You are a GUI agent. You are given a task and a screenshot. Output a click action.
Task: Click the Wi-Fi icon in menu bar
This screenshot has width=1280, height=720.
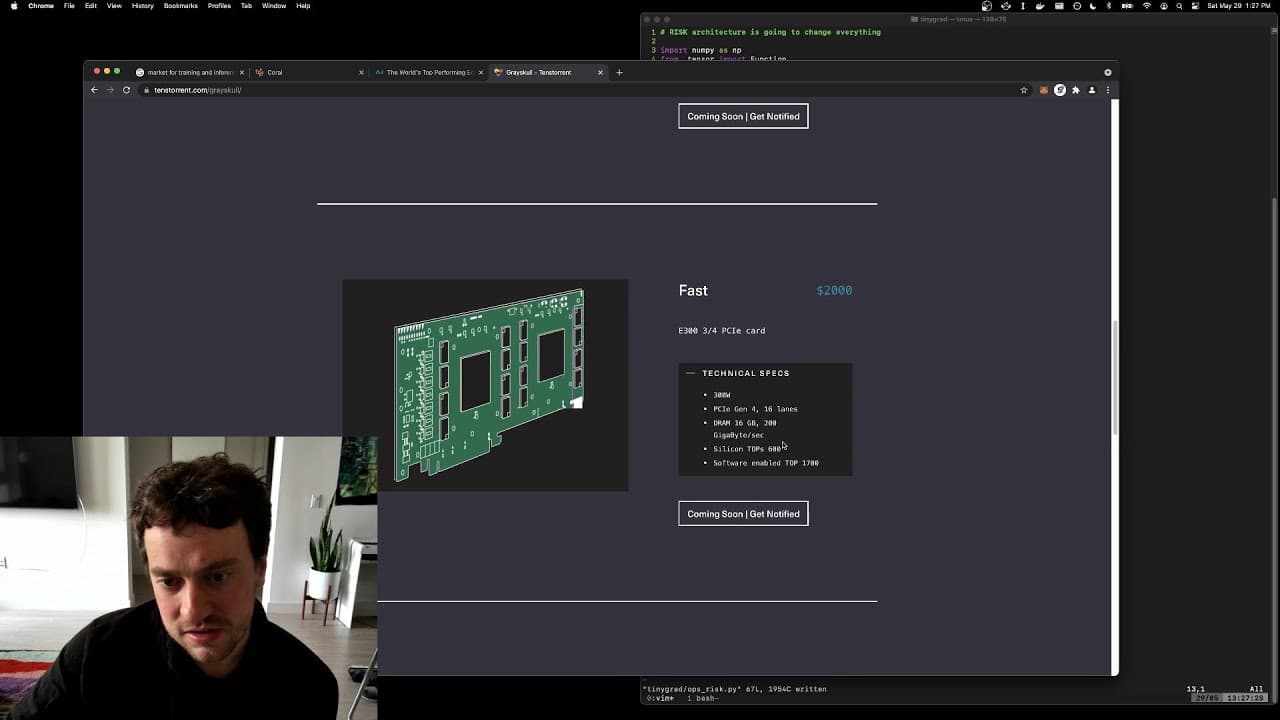point(1147,6)
